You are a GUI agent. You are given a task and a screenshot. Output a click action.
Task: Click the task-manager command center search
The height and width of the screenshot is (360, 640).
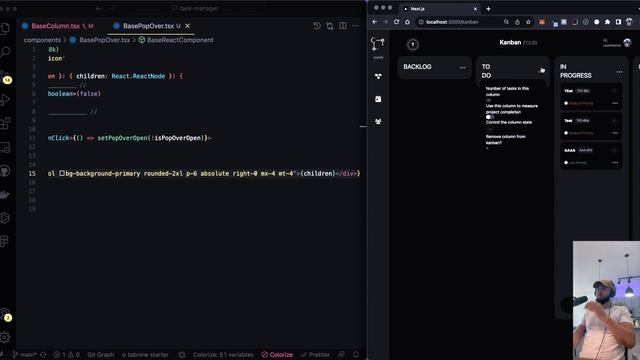coord(196,8)
